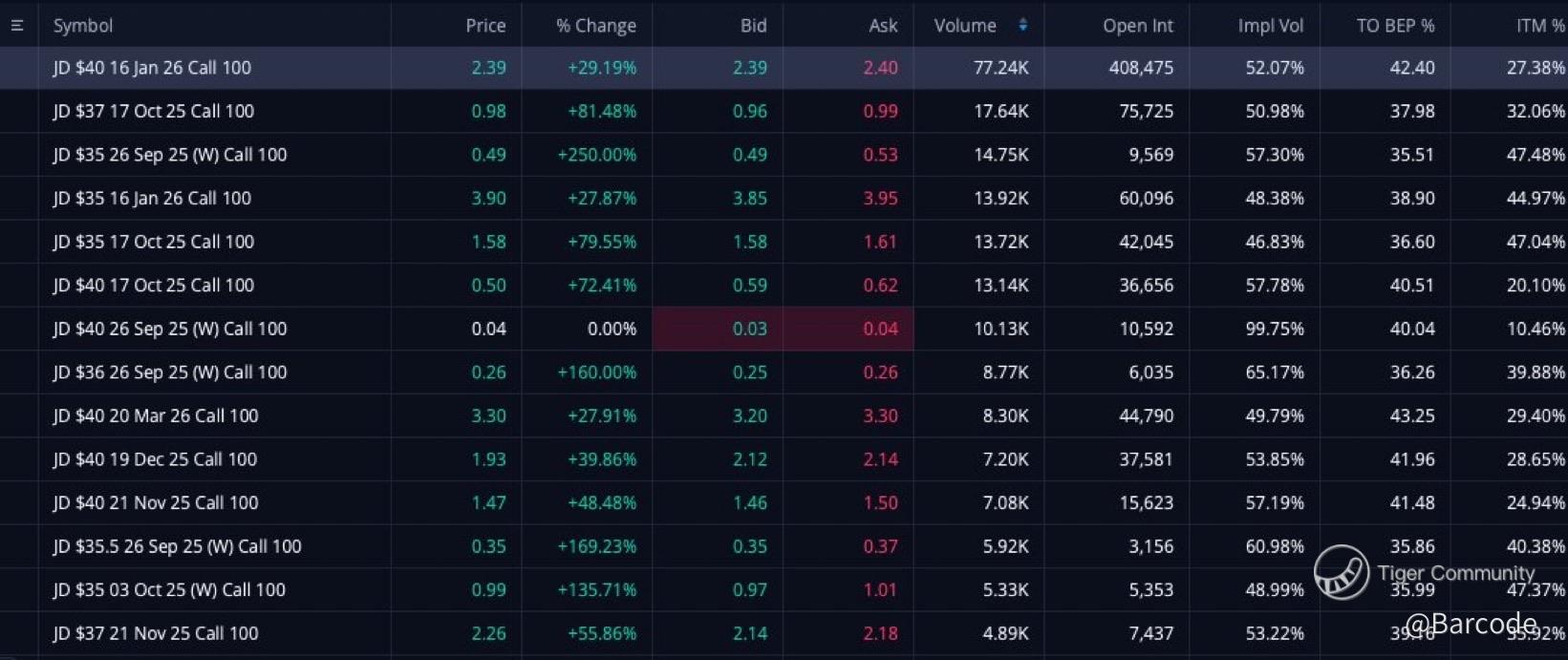
Task: Sort table by Symbol column
Action: pos(83,26)
